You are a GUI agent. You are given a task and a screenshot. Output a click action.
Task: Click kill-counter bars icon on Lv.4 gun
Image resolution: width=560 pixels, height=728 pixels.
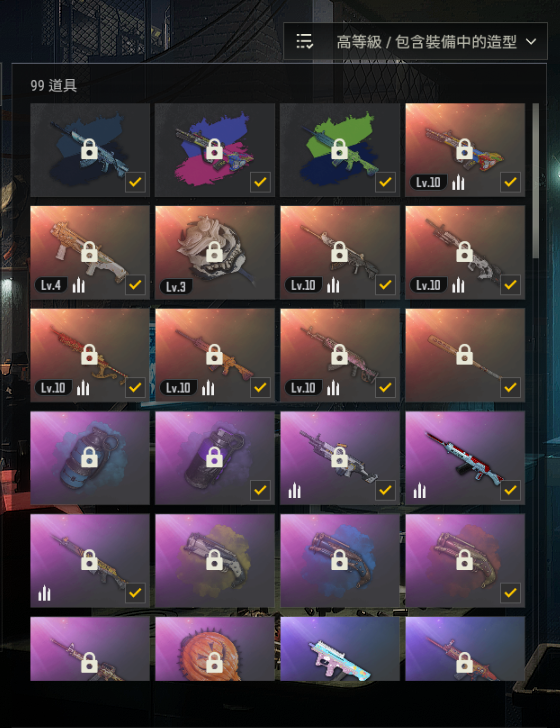(x=78, y=285)
